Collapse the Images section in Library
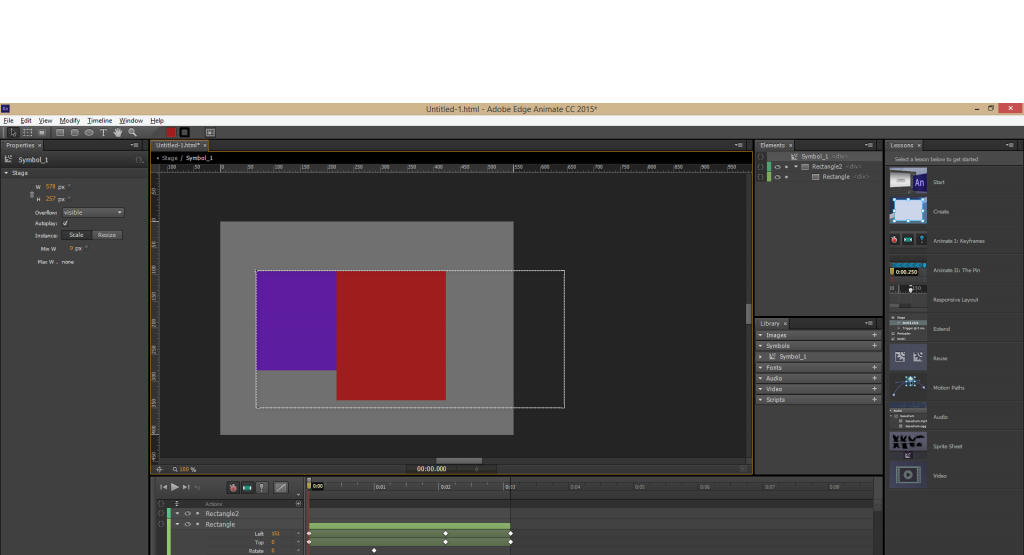The height and width of the screenshot is (555, 1024). pos(760,335)
